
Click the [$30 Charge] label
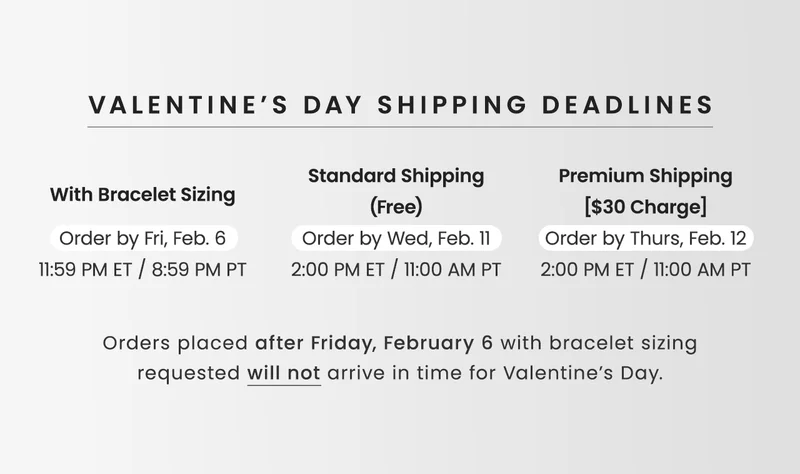click(646, 208)
